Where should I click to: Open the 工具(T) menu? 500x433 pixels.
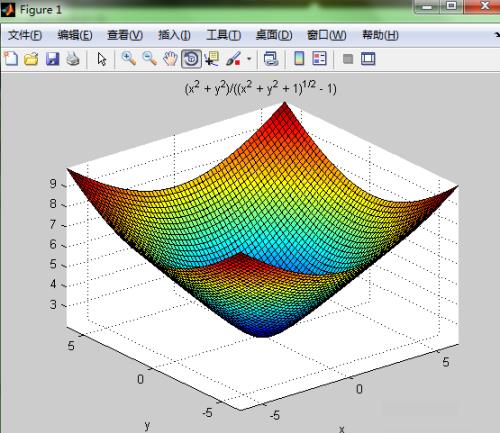224,35
